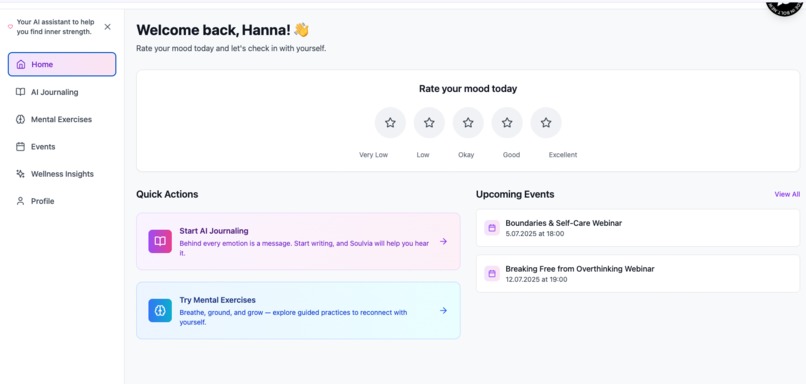Open AI Journaling from sidebar

point(62,92)
